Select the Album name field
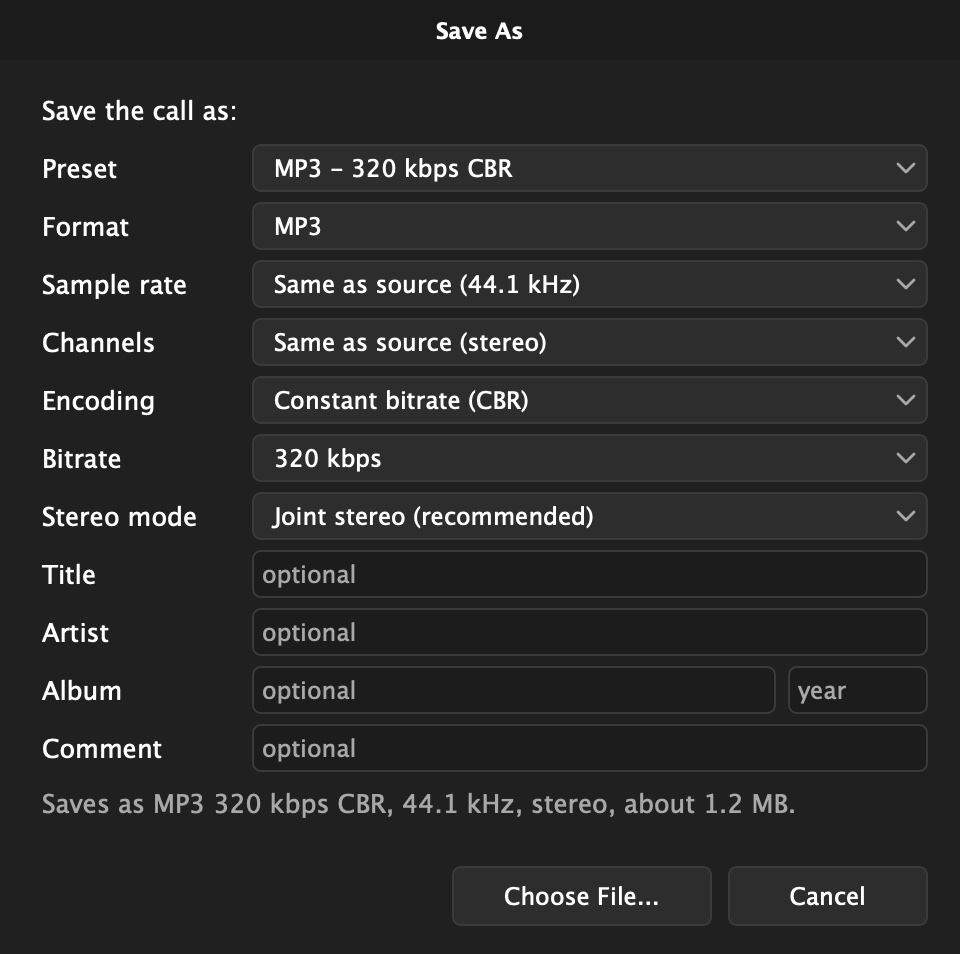This screenshot has height=954, width=960. pos(514,690)
